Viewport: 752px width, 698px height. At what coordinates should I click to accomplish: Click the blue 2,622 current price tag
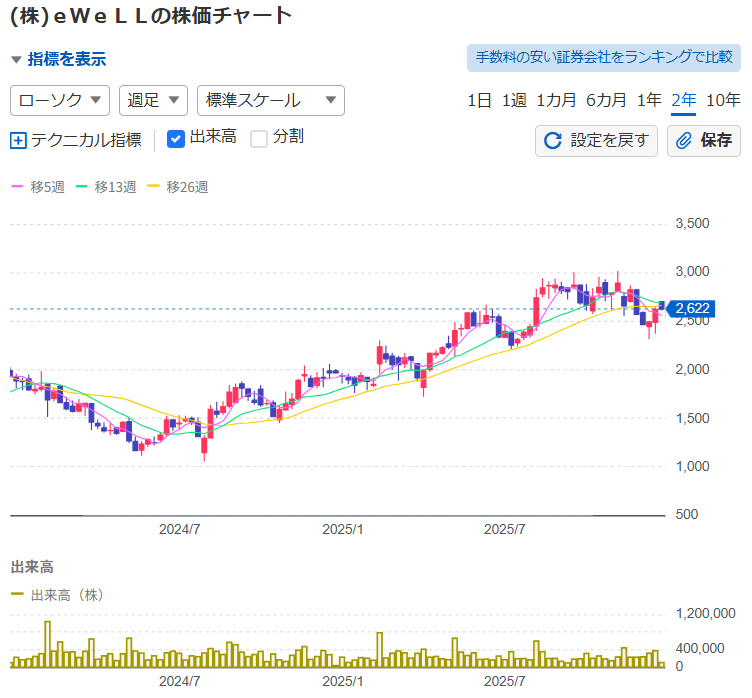[691, 308]
